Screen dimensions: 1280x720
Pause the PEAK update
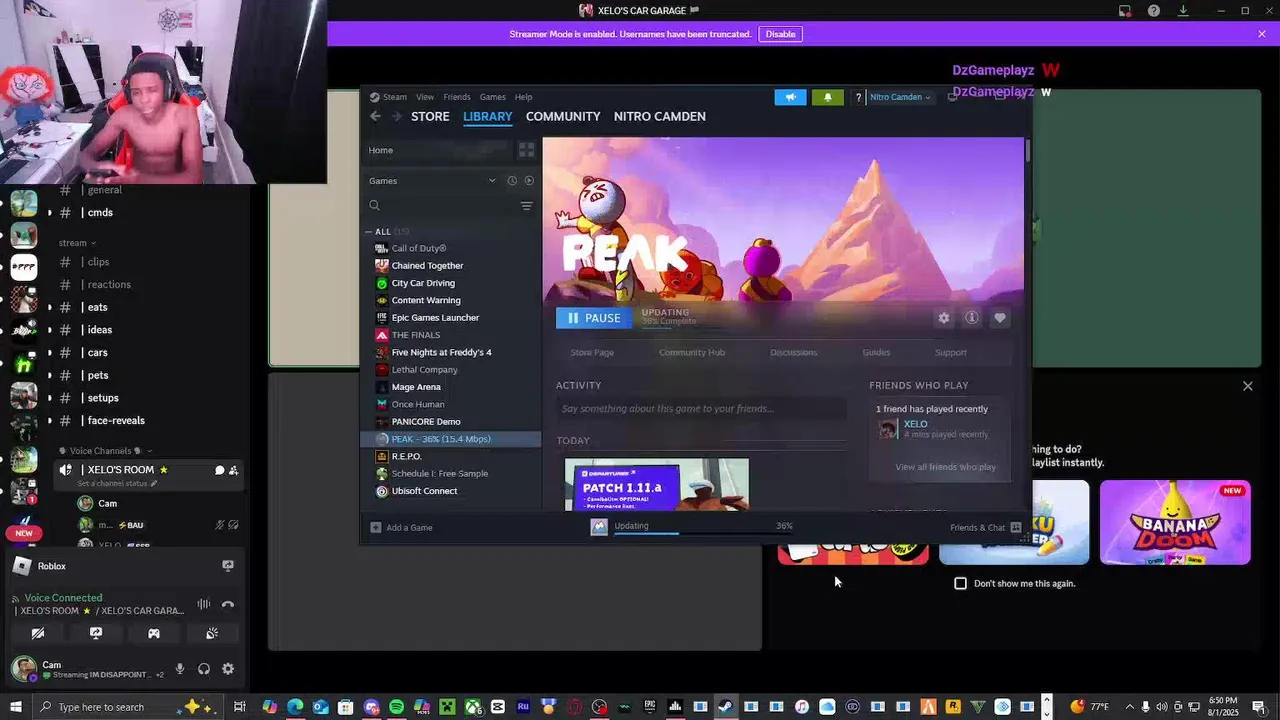point(594,318)
